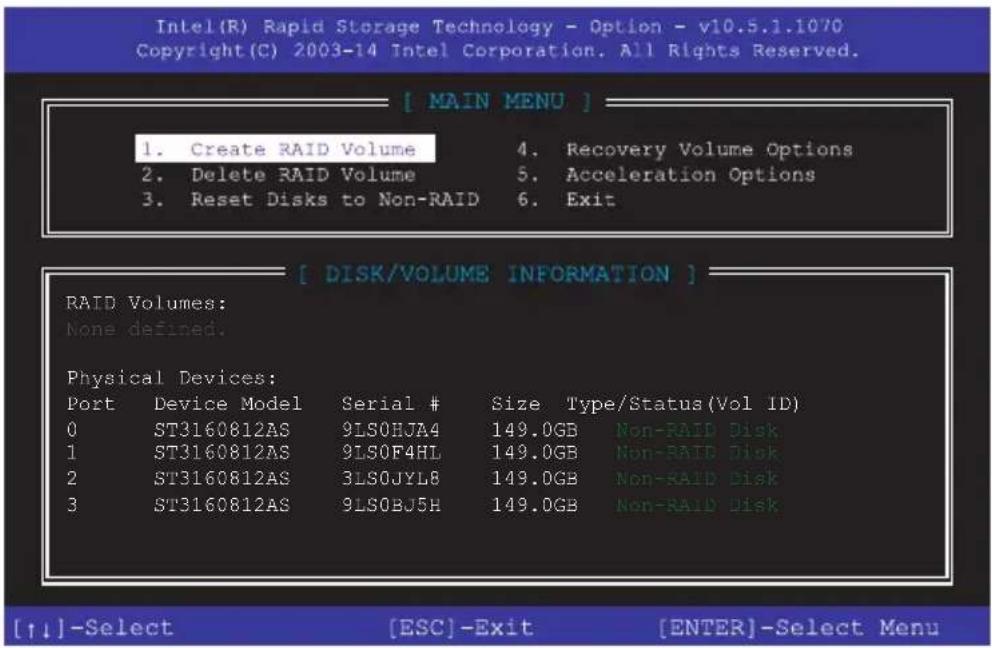This screenshot has height=648, width=992.
Task: Open Acceleration Options entry
Action: (666, 175)
